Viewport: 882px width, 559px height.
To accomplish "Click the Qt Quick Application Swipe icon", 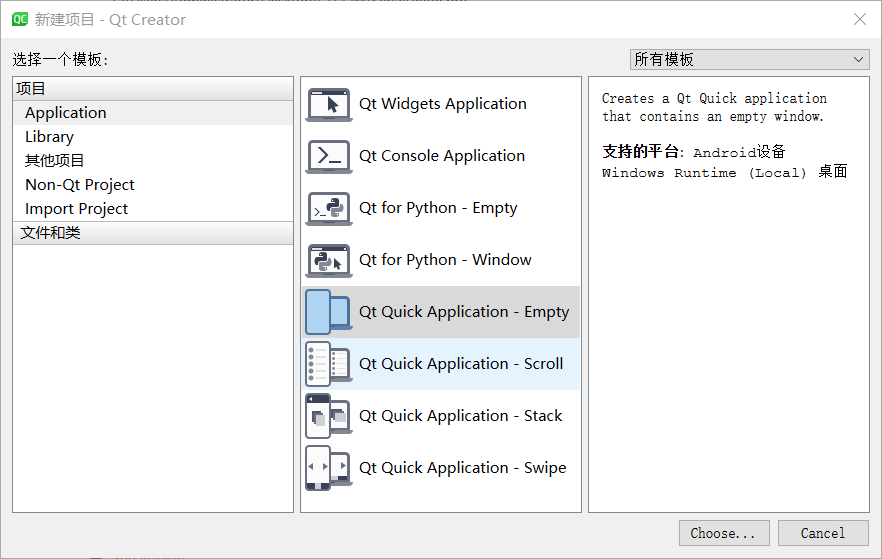I will [328, 468].
